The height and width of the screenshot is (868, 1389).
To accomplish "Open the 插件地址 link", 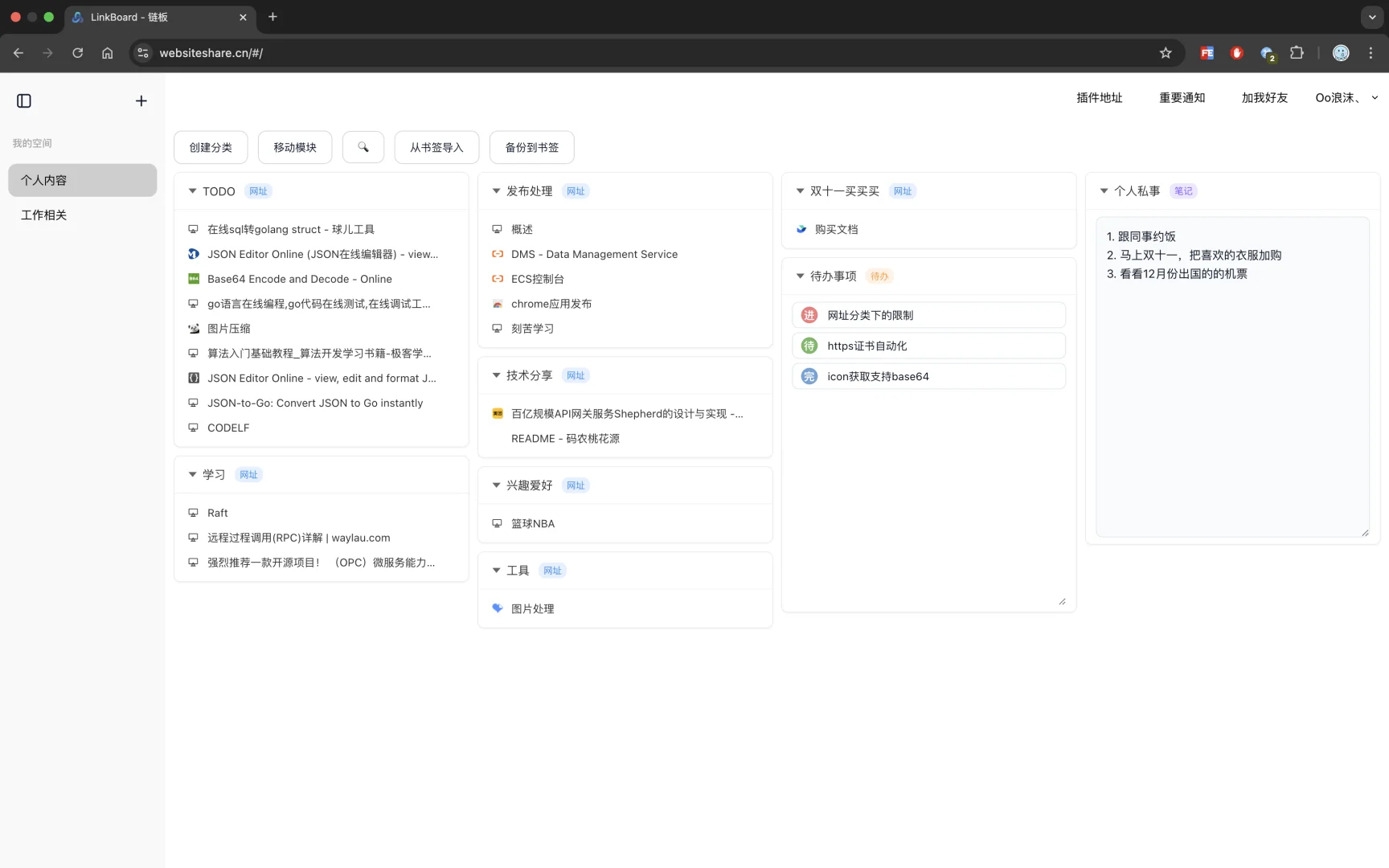I will click(x=1098, y=97).
